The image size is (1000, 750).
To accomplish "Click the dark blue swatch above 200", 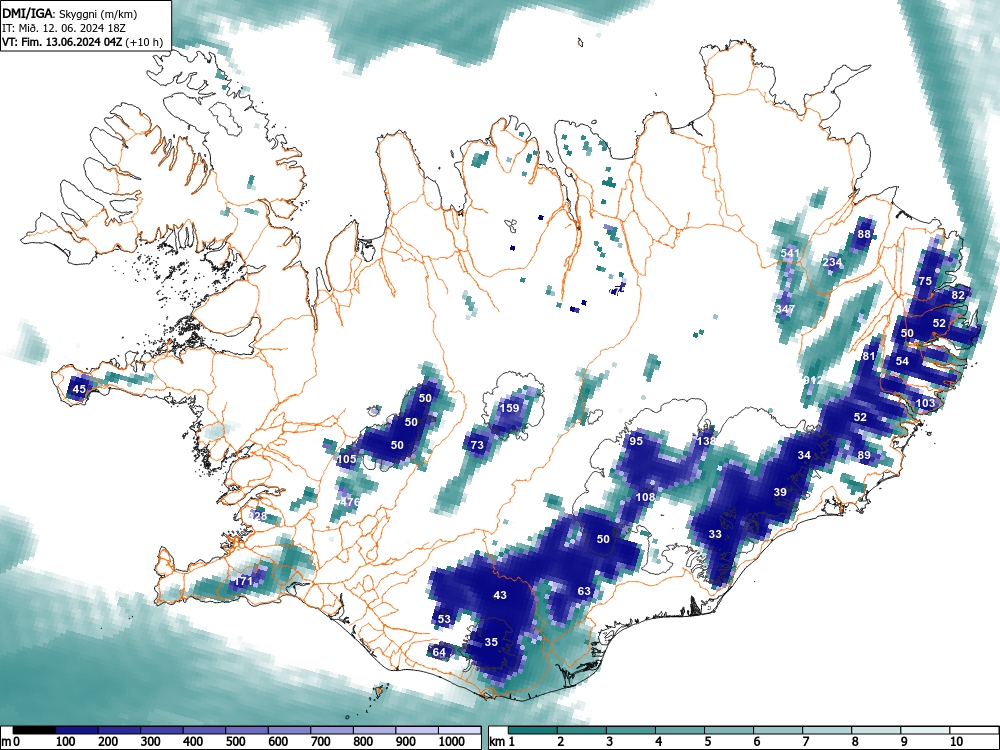I will (x=119, y=730).
